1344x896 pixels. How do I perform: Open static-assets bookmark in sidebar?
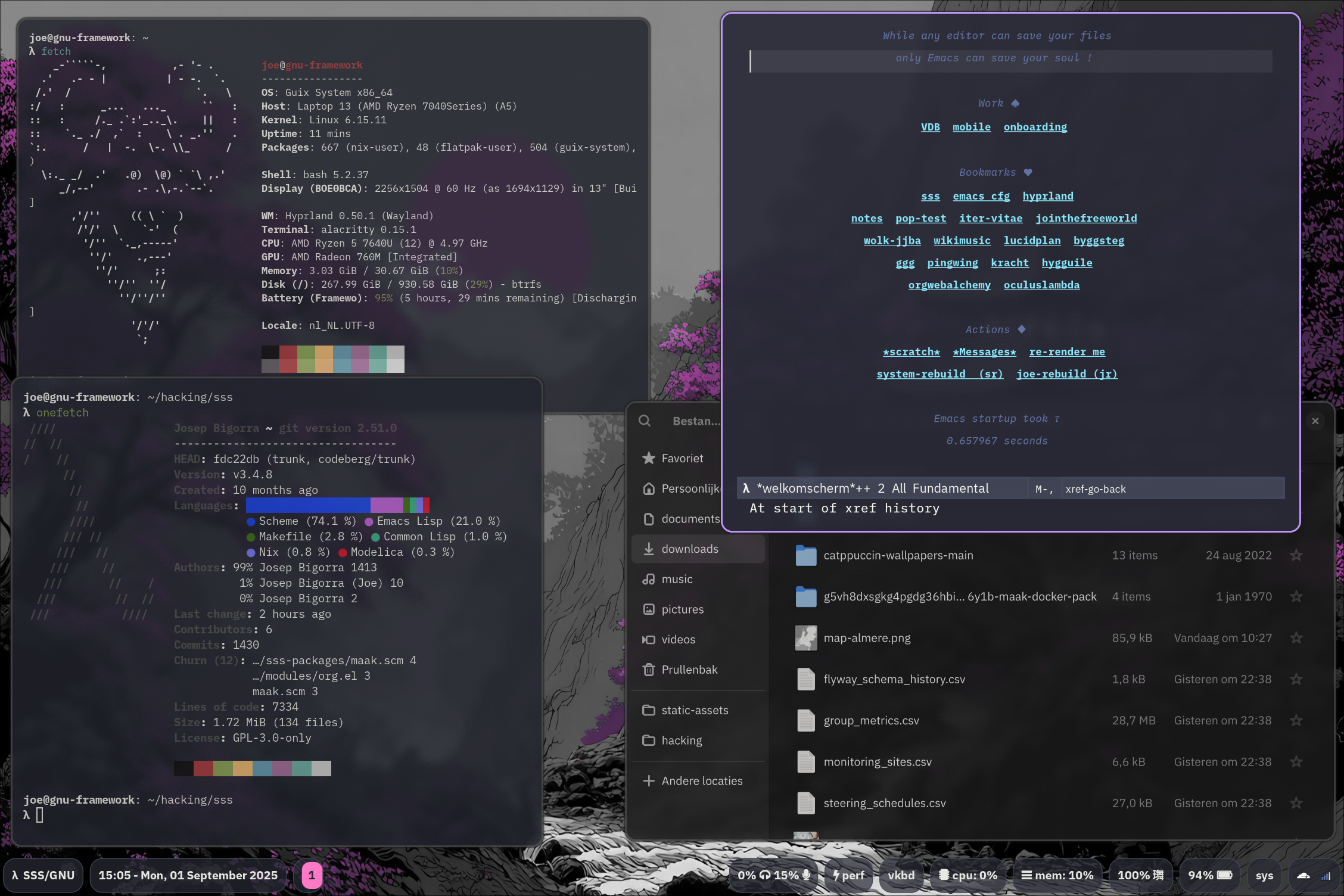click(698, 710)
